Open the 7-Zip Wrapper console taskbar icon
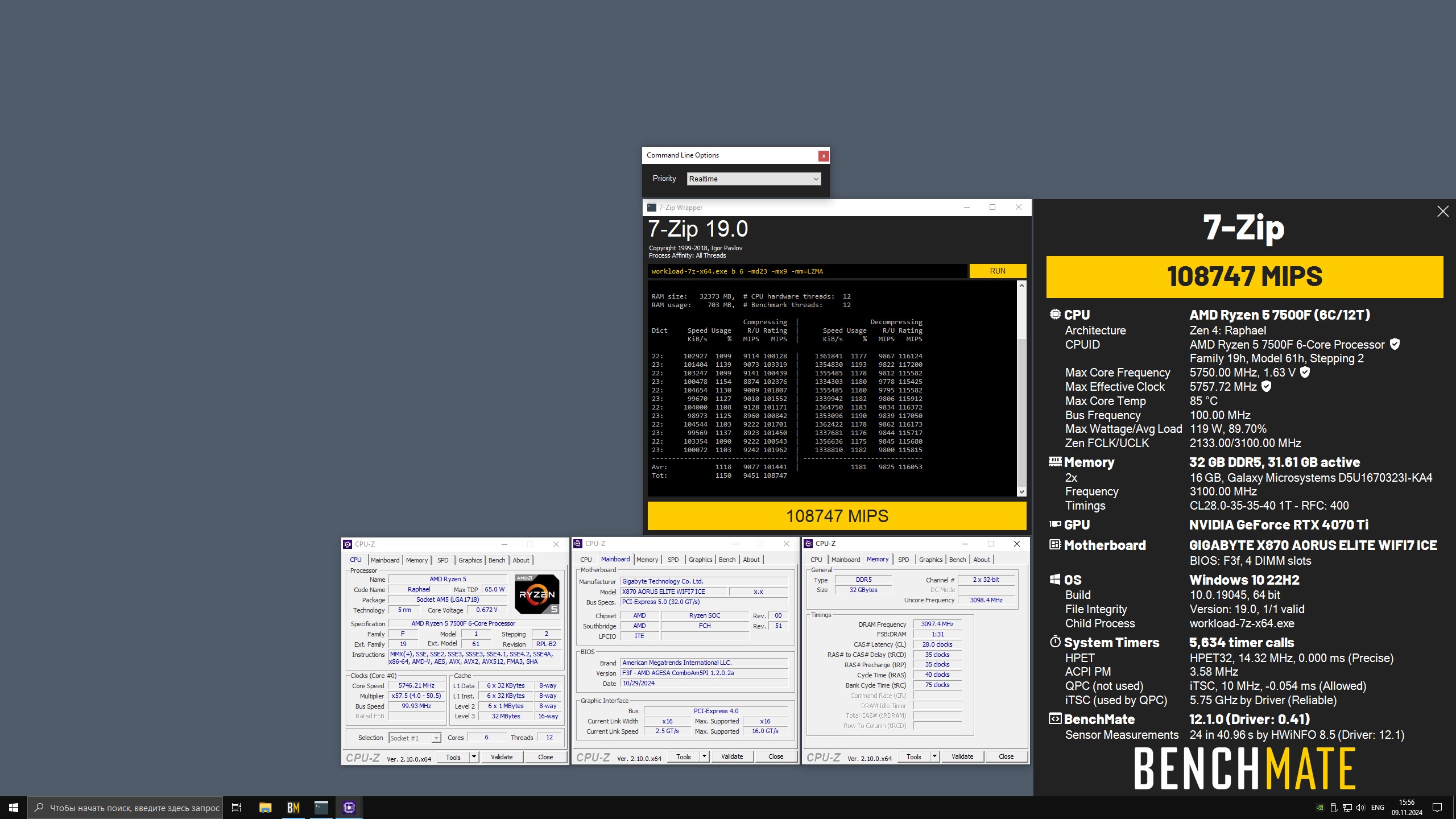This screenshot has height=819, width=1456. [x=321, y=808]
